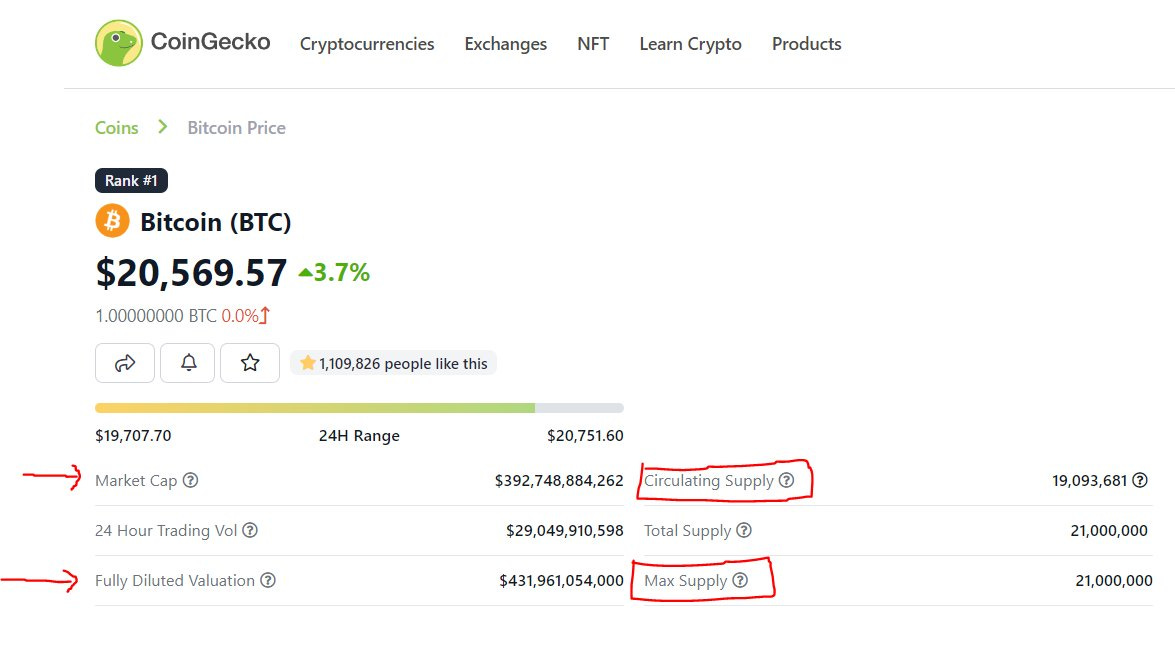Click the $20,569.57 price
Viewport: 1175px width, 656px height.
pyautogui.click(x=191, y=272)
